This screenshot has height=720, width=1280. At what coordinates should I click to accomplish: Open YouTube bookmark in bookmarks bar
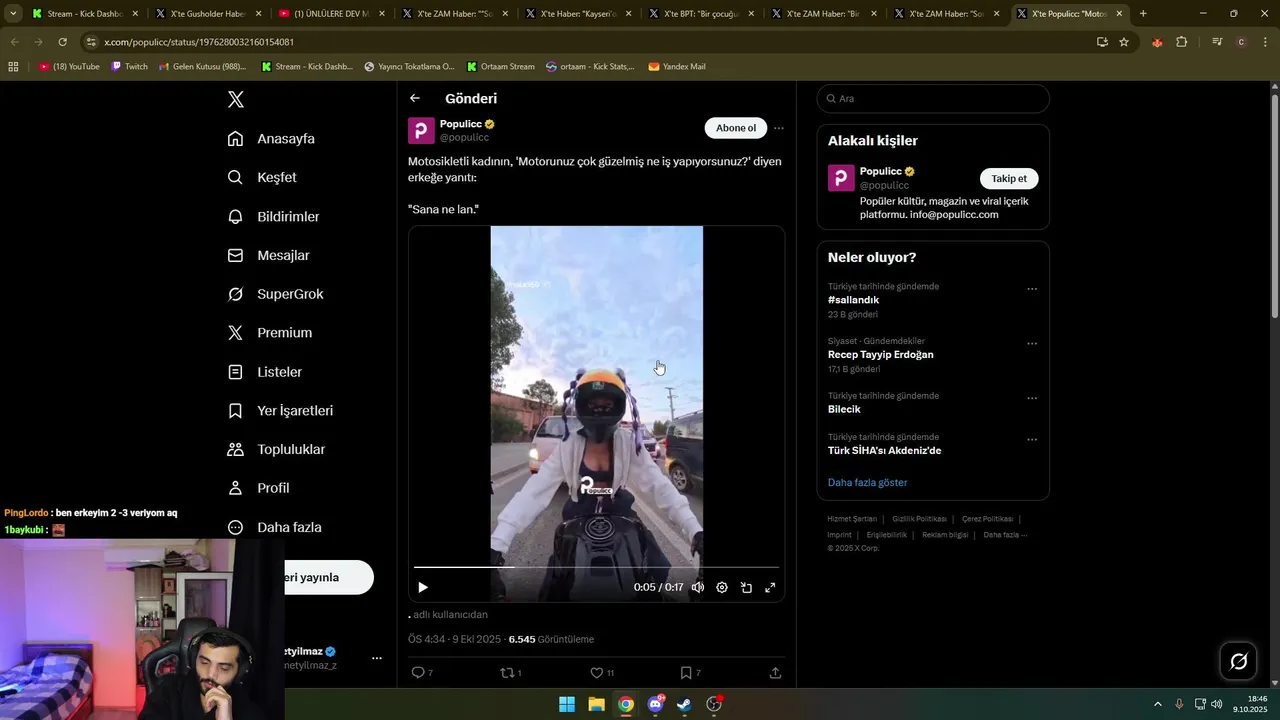coord(69,67)
